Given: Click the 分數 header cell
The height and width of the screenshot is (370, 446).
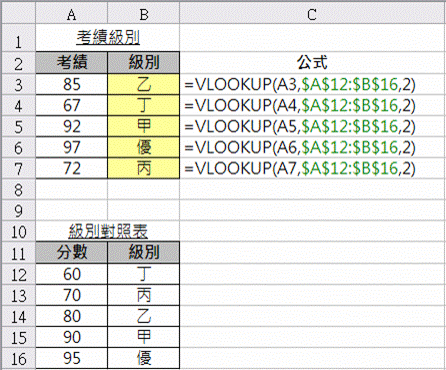Looking at the screenshot, I should [x=72, y=252].
